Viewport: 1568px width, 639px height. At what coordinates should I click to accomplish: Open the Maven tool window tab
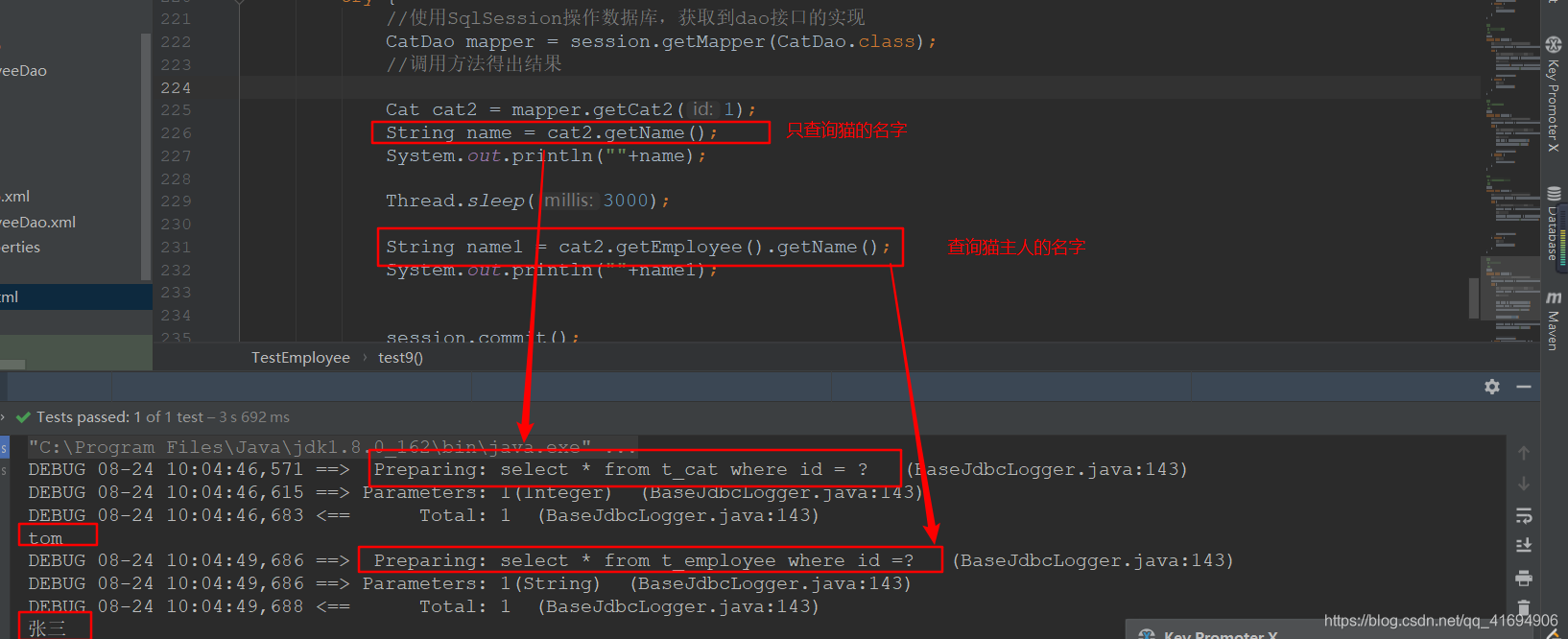[1554, 321]
